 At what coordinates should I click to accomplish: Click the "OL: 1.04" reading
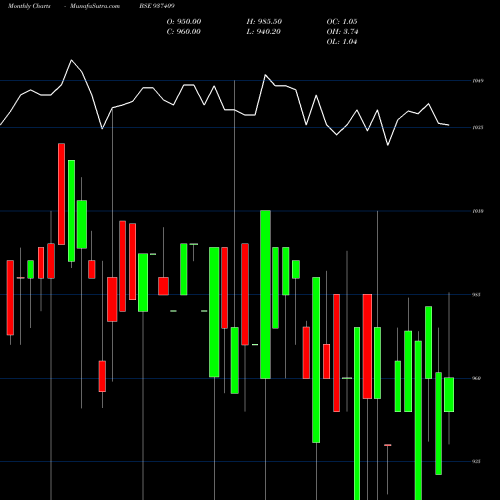342,42
